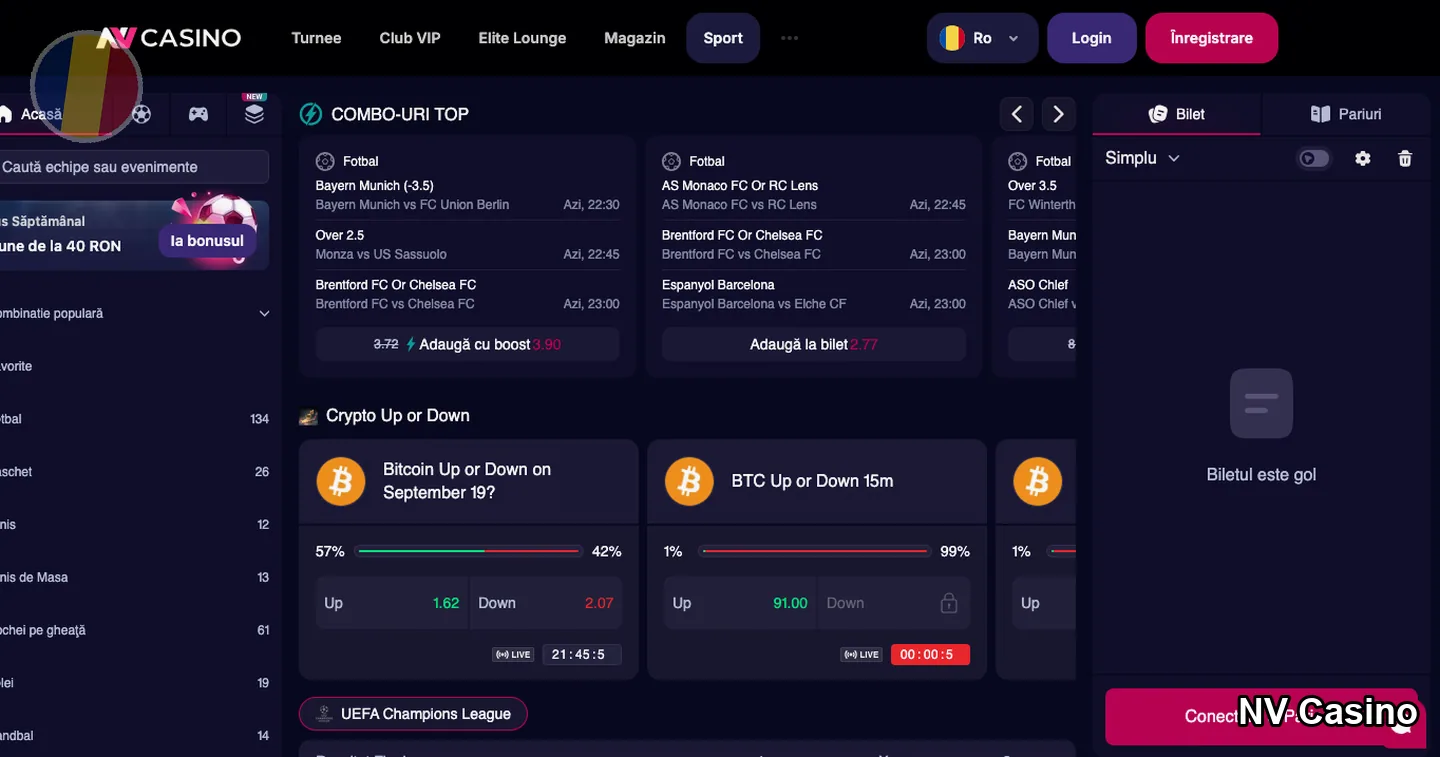This screenshot has width=1440, height=757.
Task: Open the Turnee menu item
Action: tap(316, 38)
